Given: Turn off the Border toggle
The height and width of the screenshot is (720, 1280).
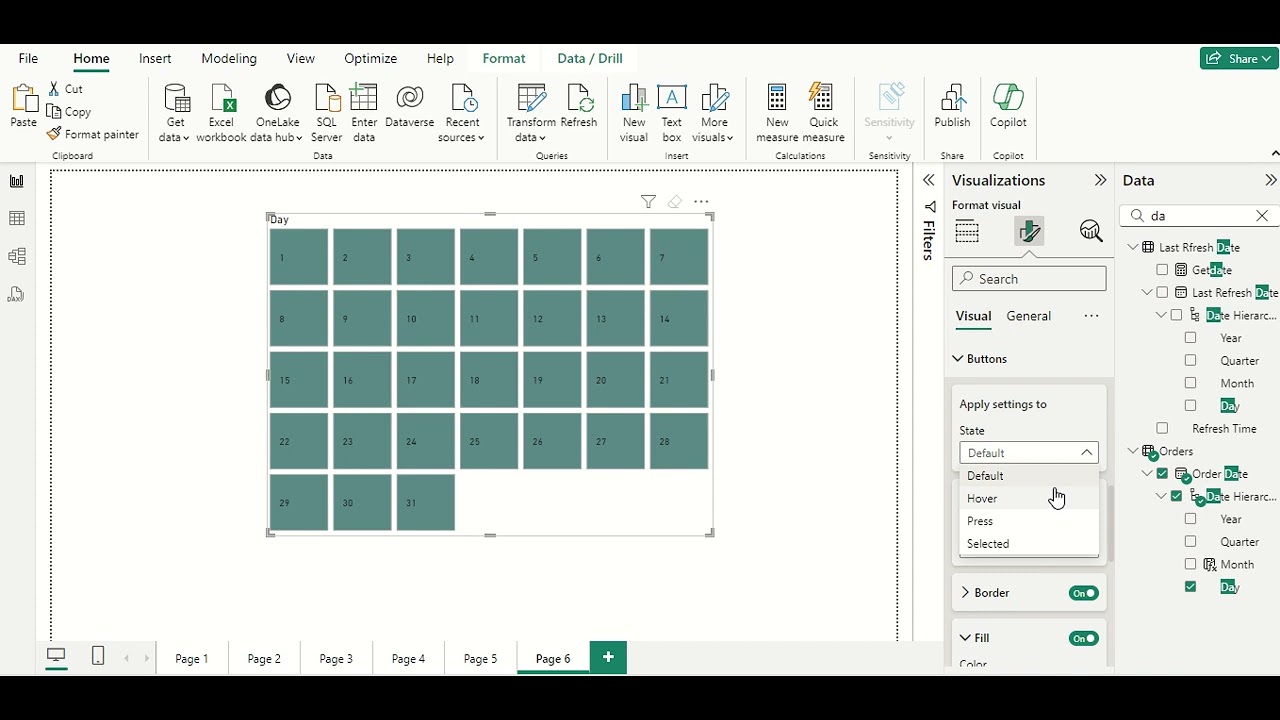Looking at the screenshot, I should coord(1084,593).
